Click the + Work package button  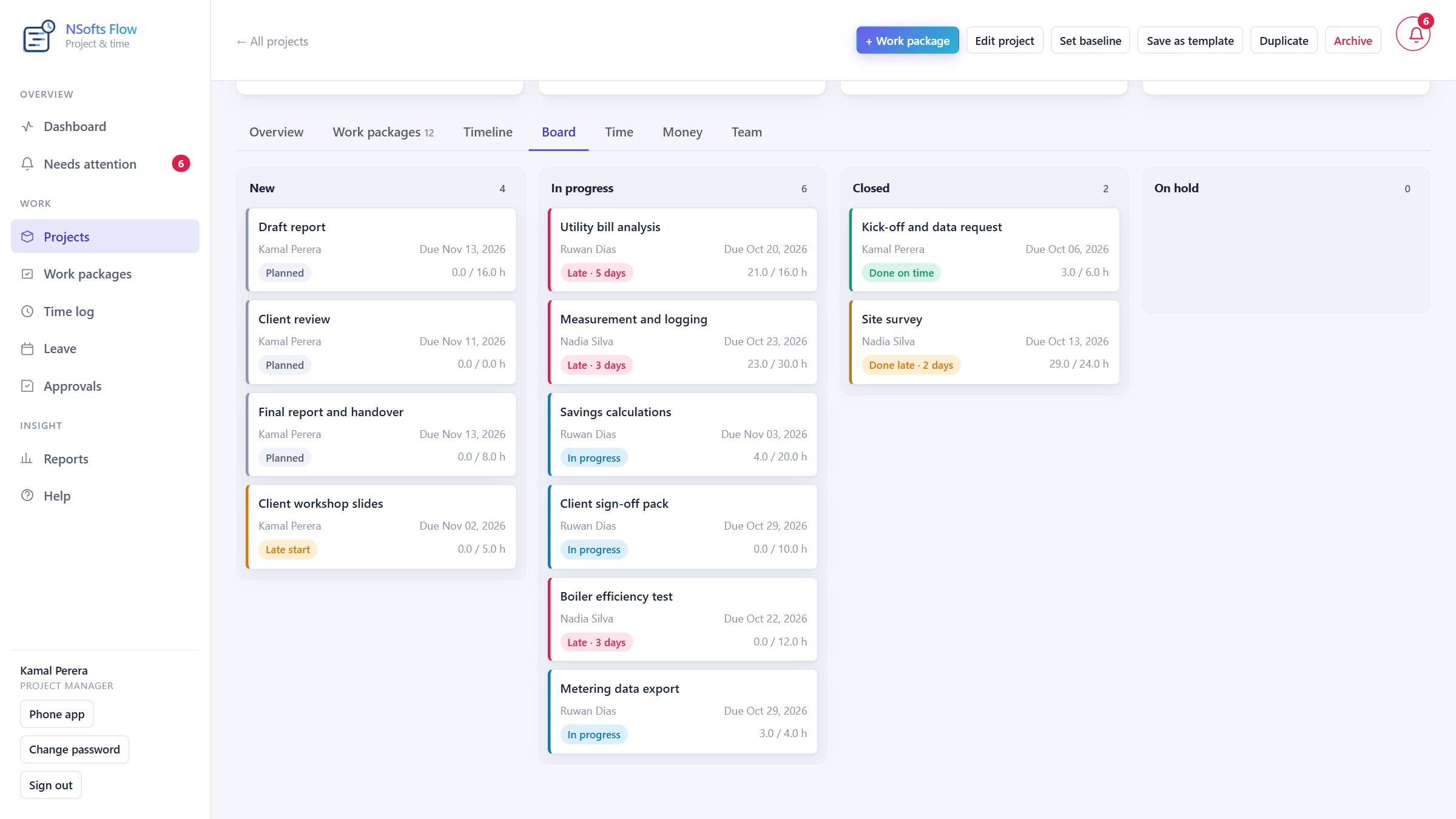[908, 41]
